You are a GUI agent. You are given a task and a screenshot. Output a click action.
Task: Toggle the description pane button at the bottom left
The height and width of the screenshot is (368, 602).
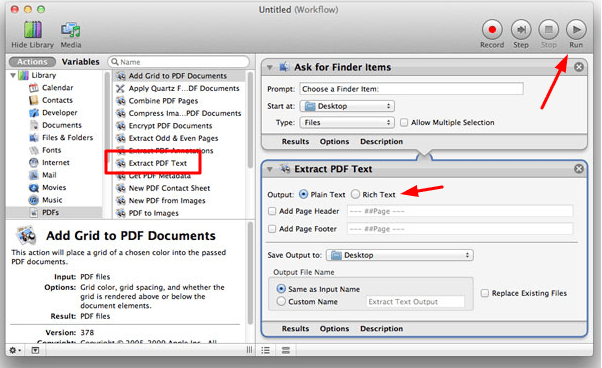[x=35, y=350]
